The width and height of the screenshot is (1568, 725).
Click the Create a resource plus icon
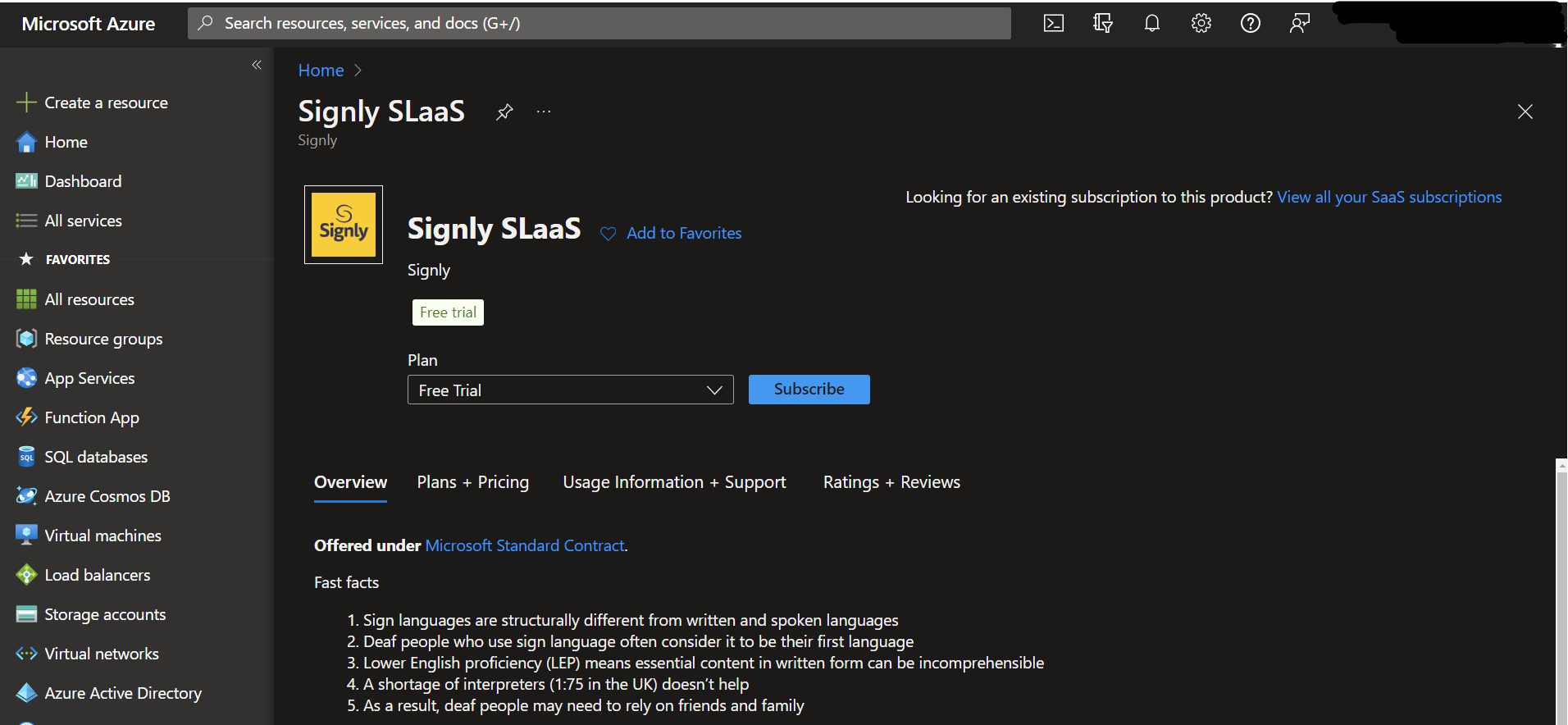tap(26, 103)
